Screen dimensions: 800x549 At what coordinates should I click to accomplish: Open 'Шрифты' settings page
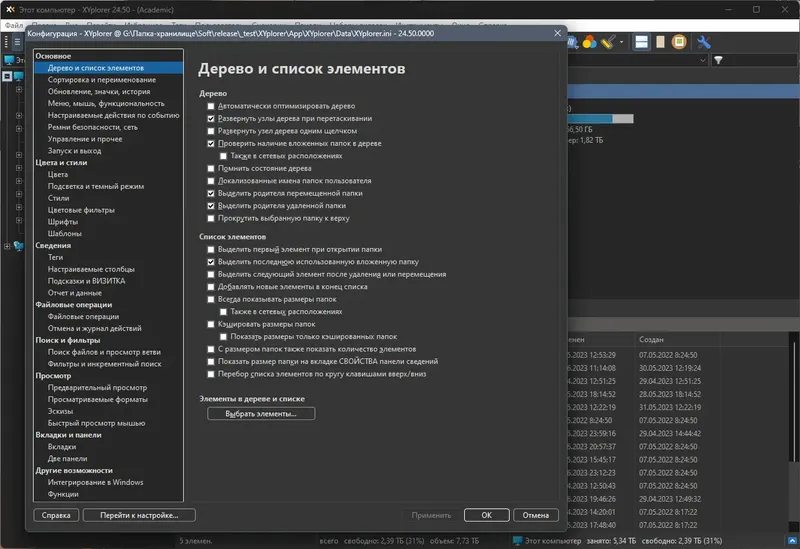tap(62, 221)
